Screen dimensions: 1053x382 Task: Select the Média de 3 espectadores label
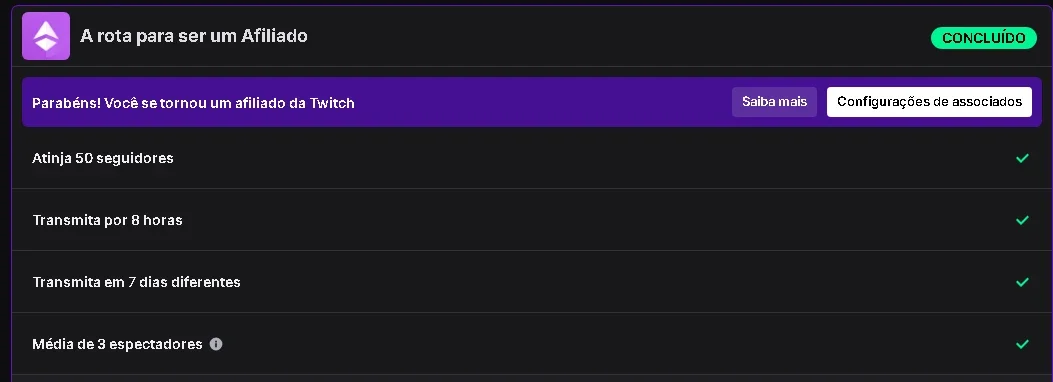pyautogui.click(x=118, y=344)
